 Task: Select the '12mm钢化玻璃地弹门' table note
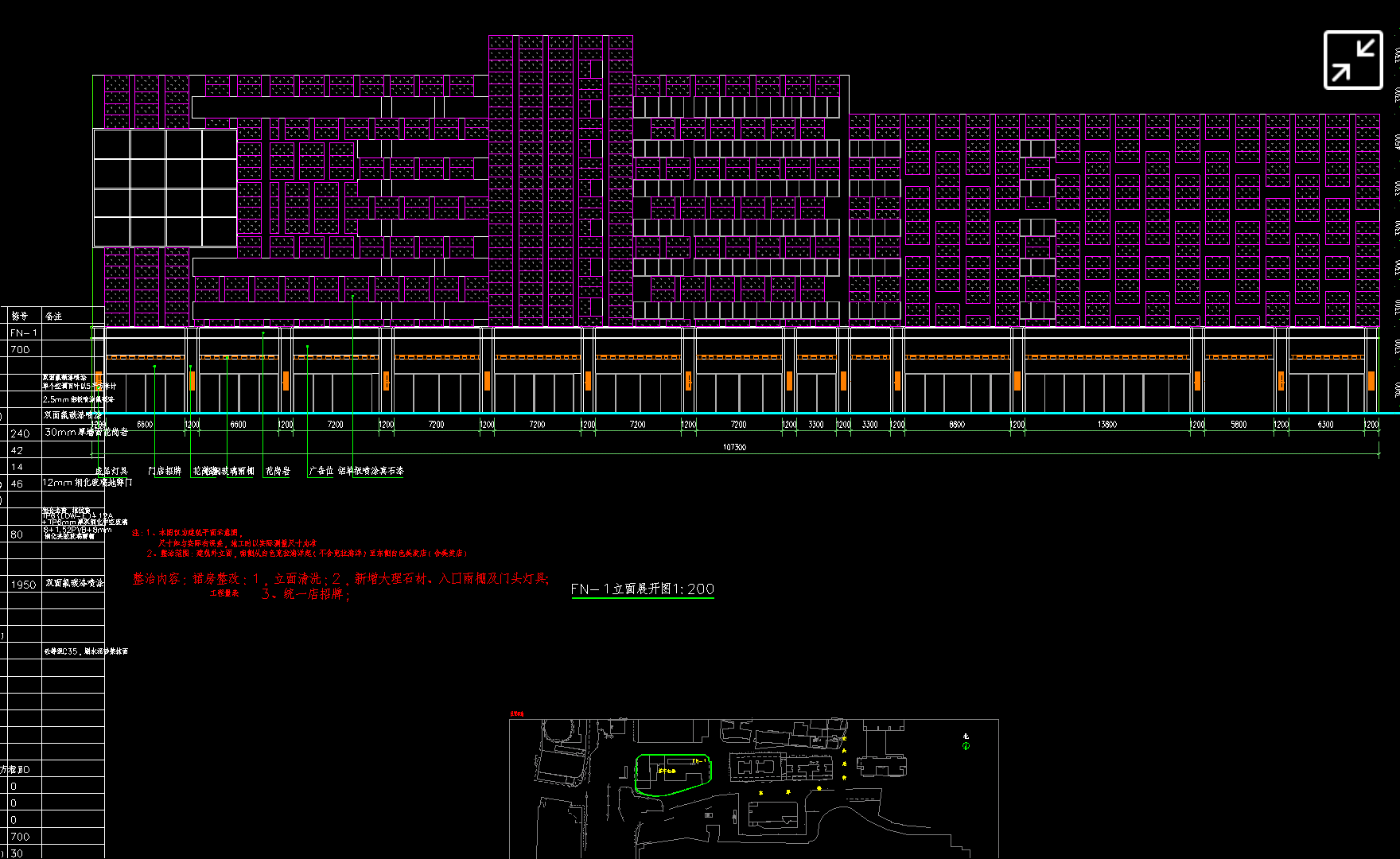click(87, 483)
